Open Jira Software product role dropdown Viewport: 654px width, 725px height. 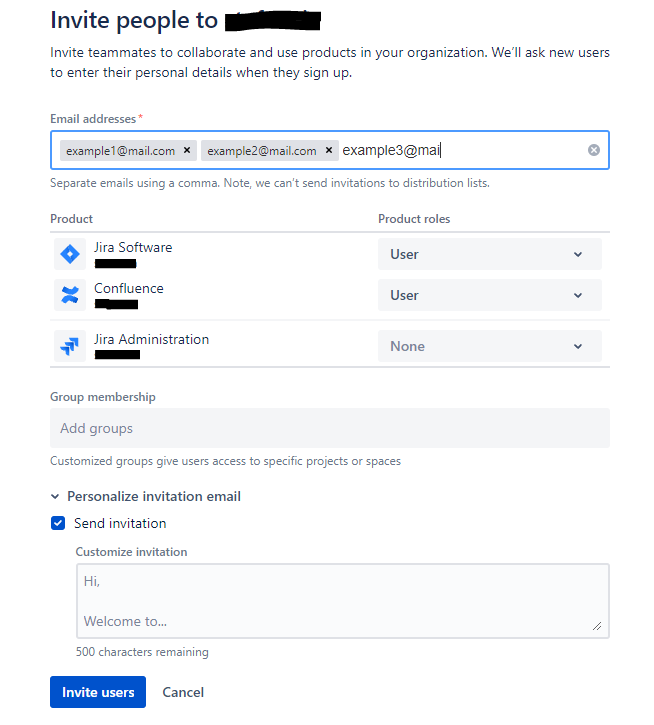click(x=490, y=254)
